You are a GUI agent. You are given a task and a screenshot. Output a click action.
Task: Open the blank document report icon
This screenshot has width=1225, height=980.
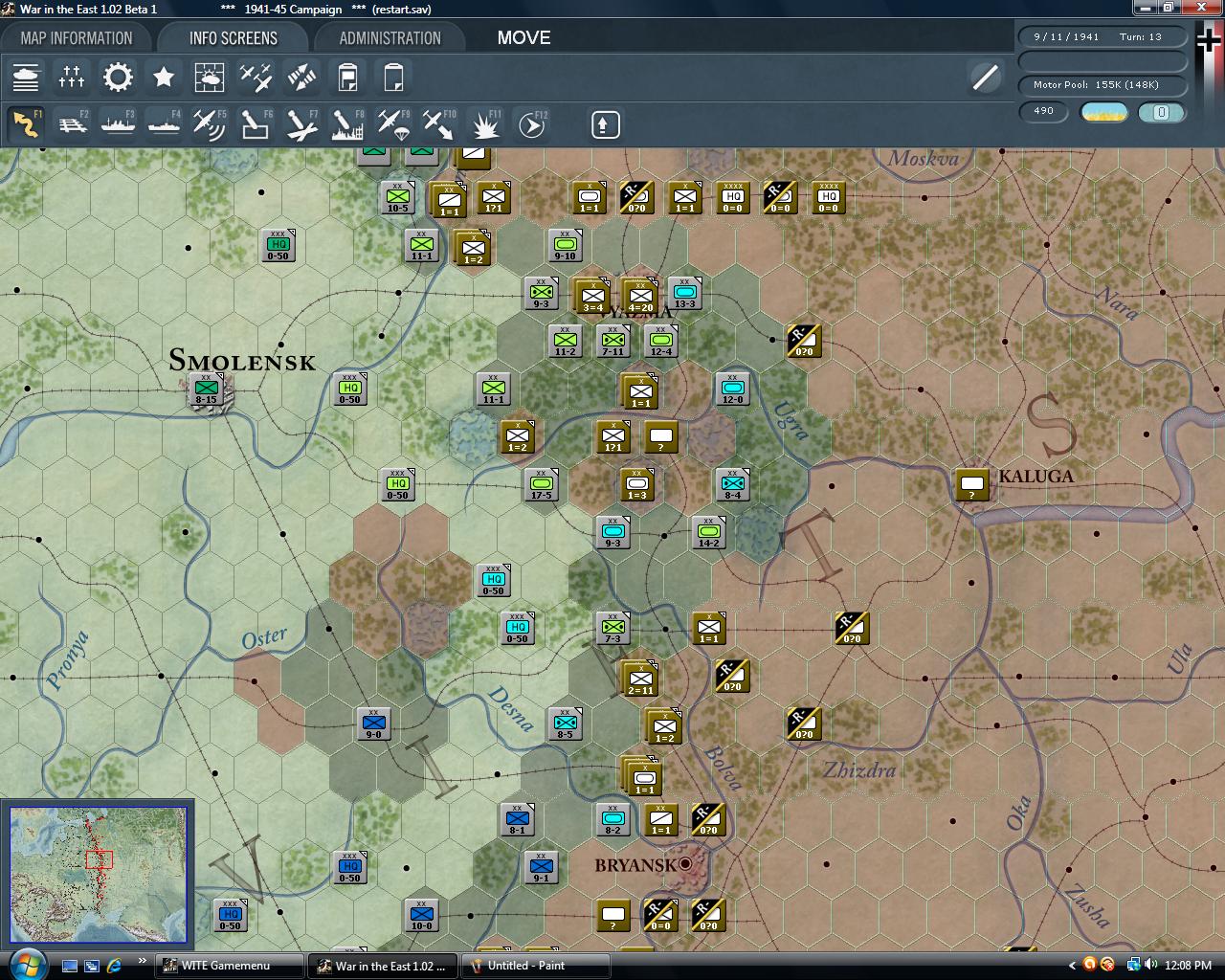[393, 78]
